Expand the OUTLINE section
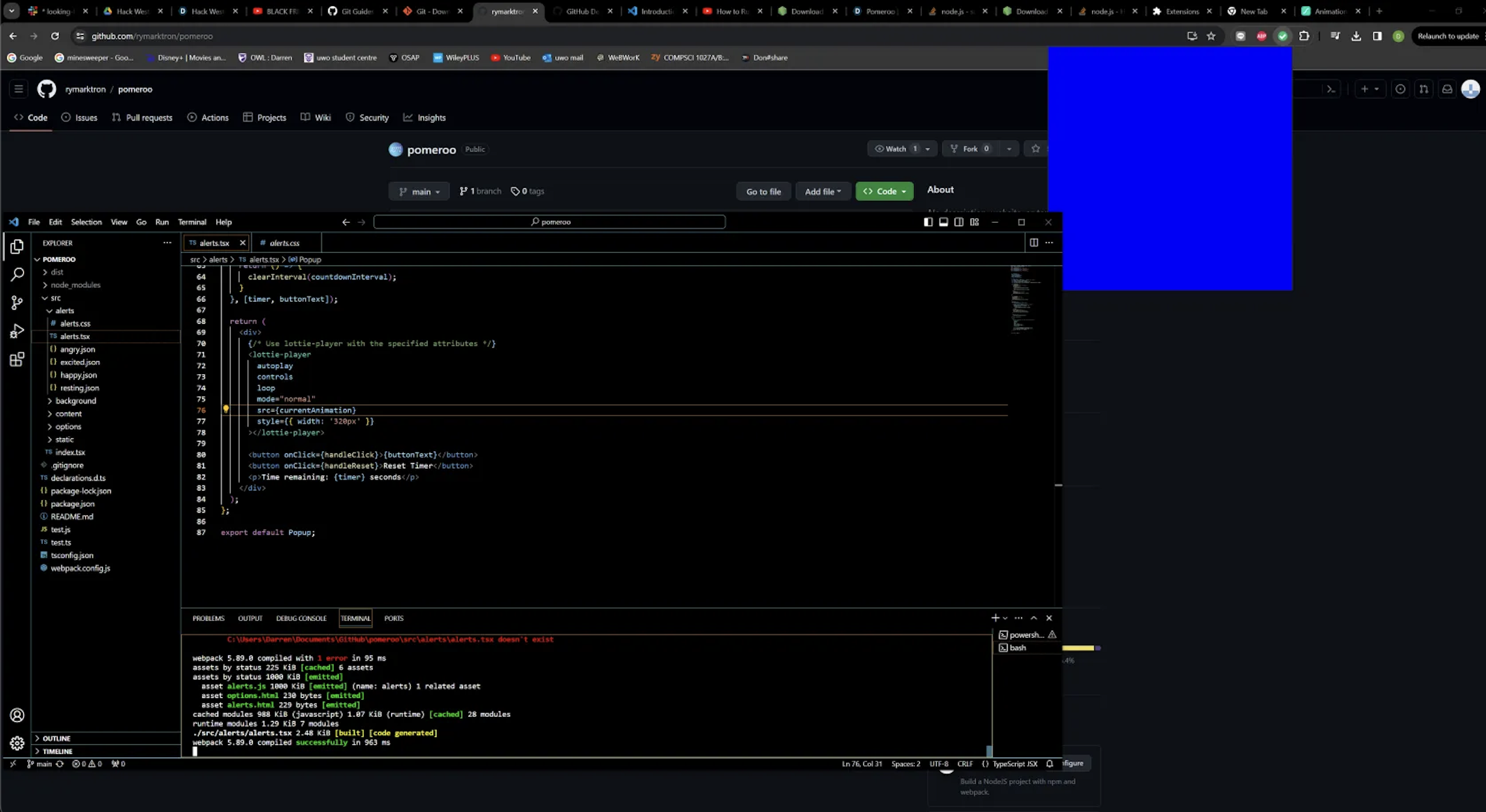This screenshot has width=1486, height=812. (56, 738)
